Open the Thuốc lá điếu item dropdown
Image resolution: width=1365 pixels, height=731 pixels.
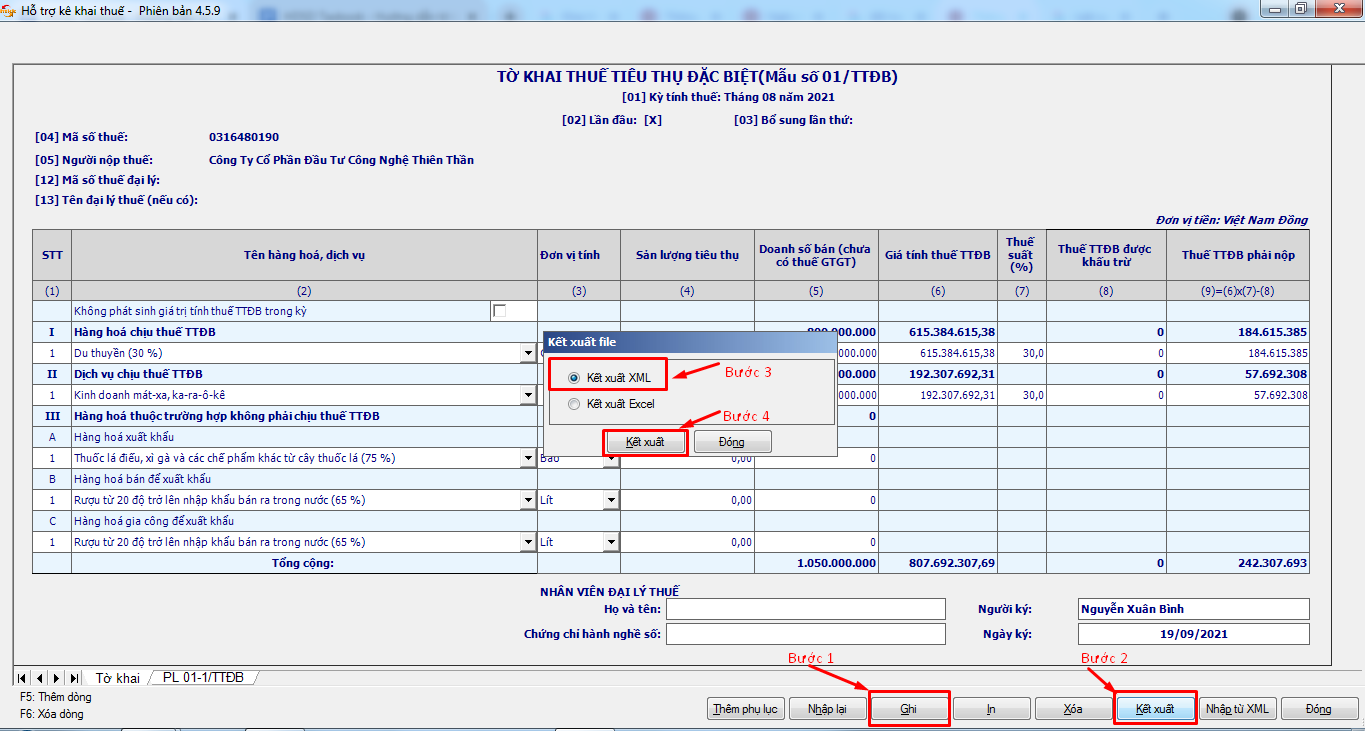[x=528, y=458]
